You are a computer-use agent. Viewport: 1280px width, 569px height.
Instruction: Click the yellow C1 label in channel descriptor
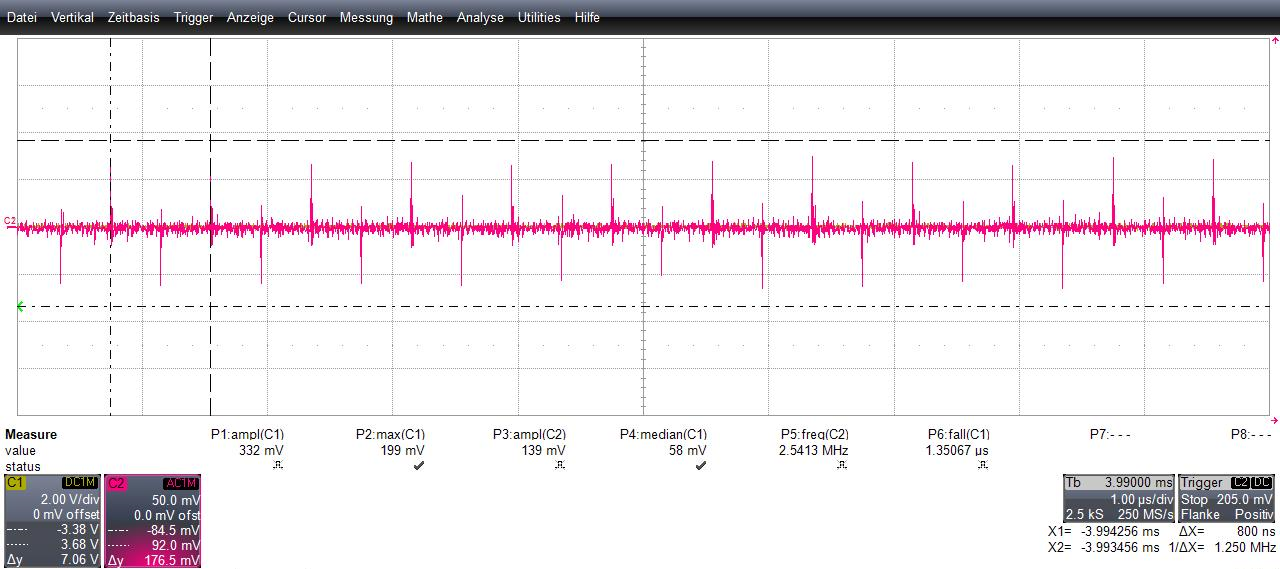tap(15, 483)
